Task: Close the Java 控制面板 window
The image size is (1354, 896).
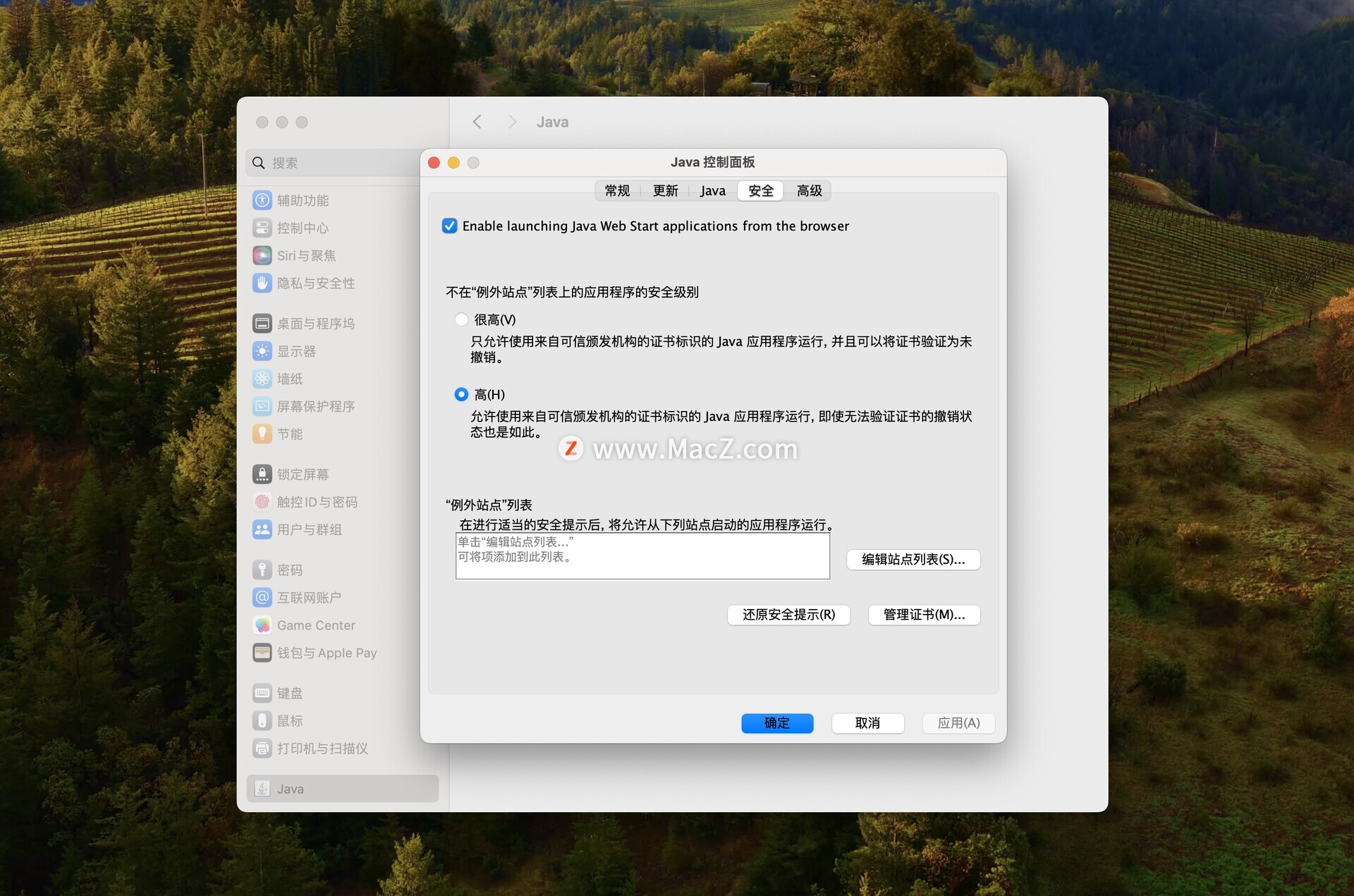Action: click(x=434, y=163)
